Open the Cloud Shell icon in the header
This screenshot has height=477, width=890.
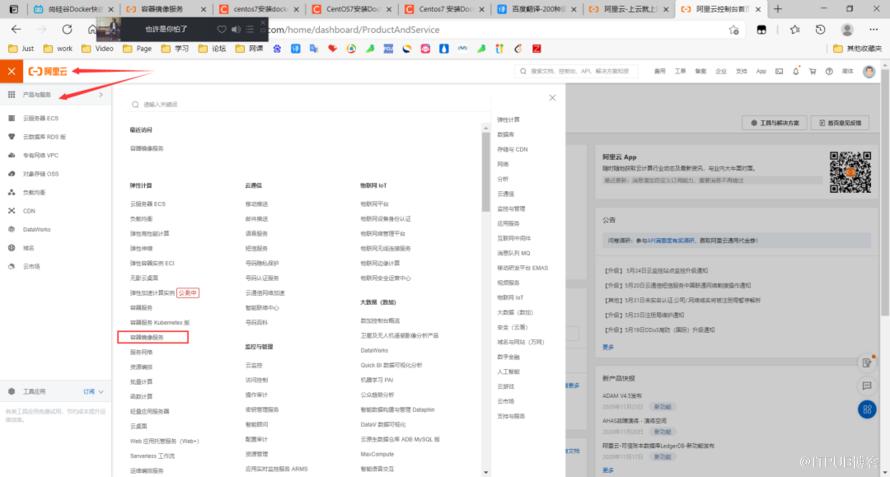[779, 72]
